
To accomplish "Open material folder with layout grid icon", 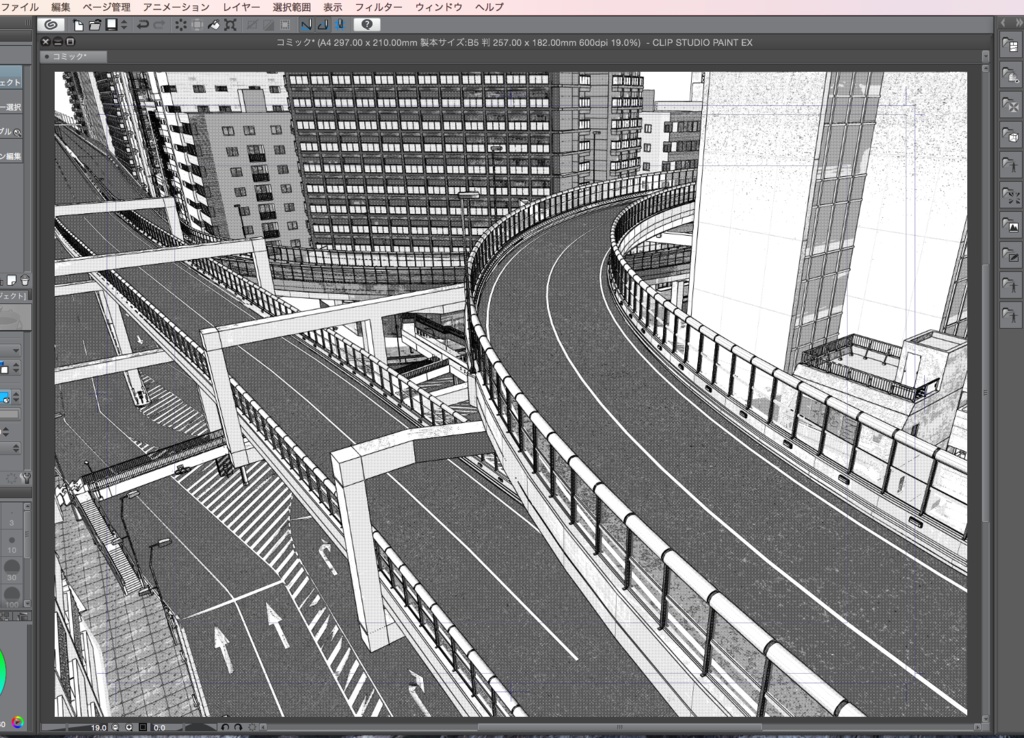I will pos(1010,46).
